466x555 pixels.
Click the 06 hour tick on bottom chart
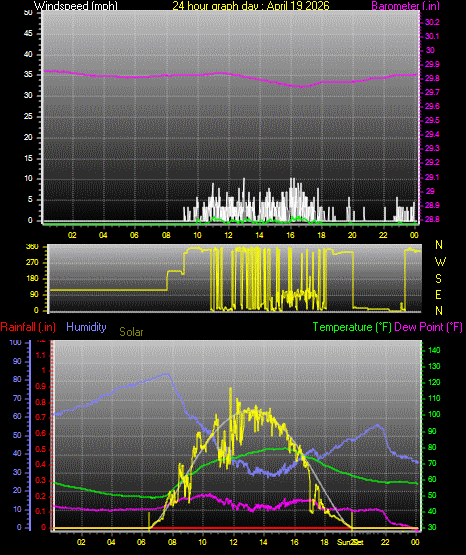tap(142, 542)
